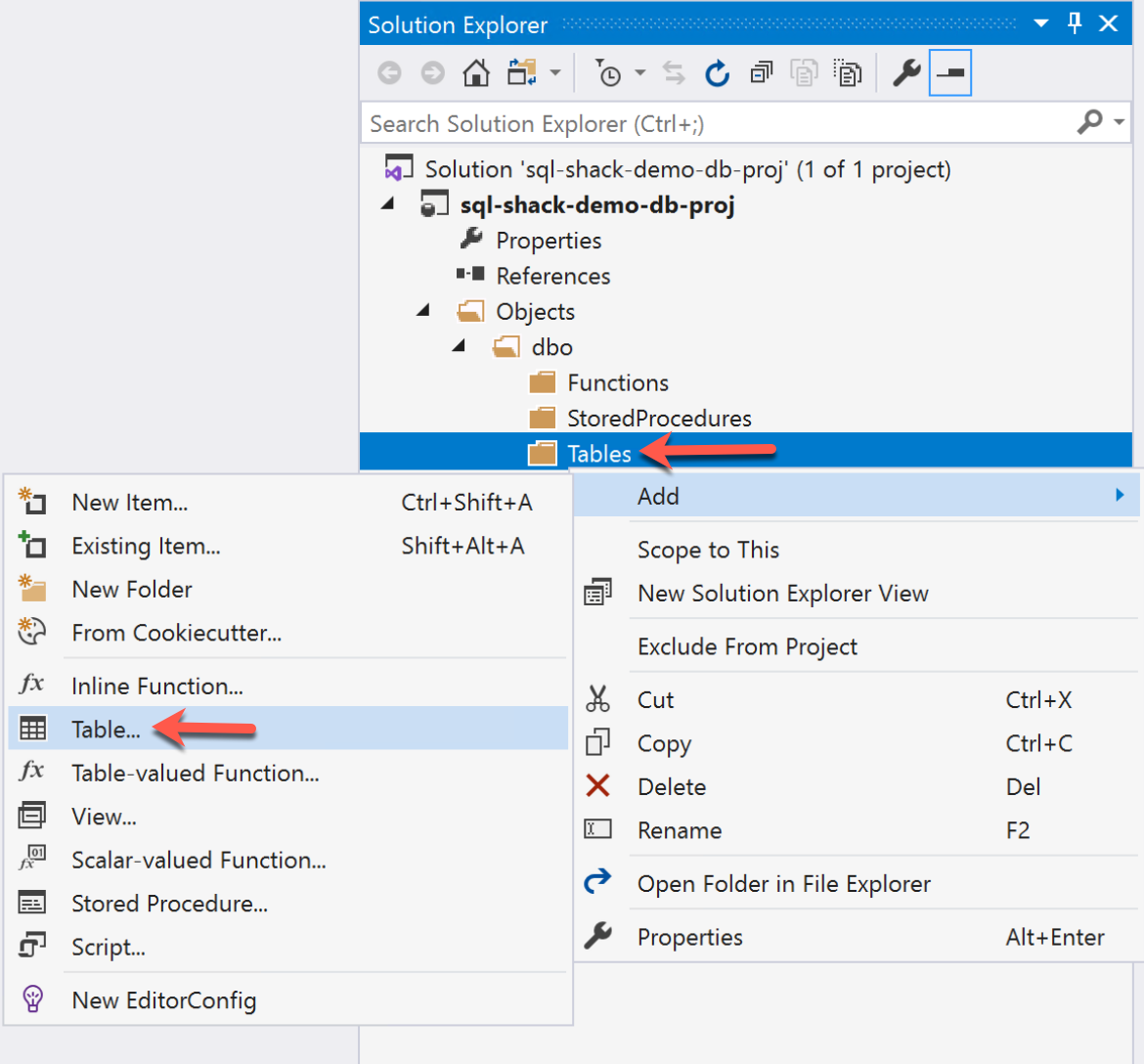Expand the Functions folder
Viewport: 1144px width, 1064px height.
click(616, 382)
